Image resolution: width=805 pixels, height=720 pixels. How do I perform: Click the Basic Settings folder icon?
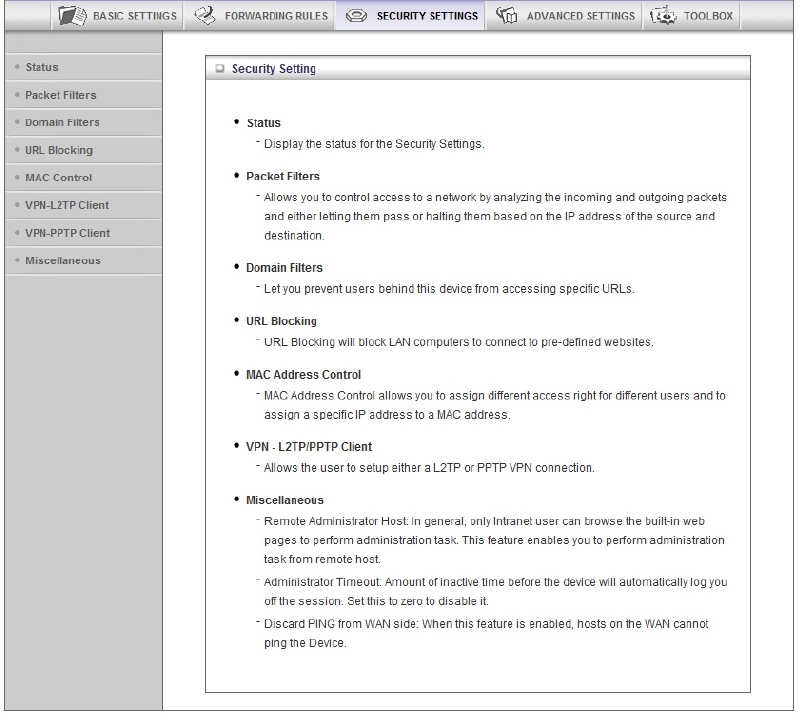tap(72, 16)
